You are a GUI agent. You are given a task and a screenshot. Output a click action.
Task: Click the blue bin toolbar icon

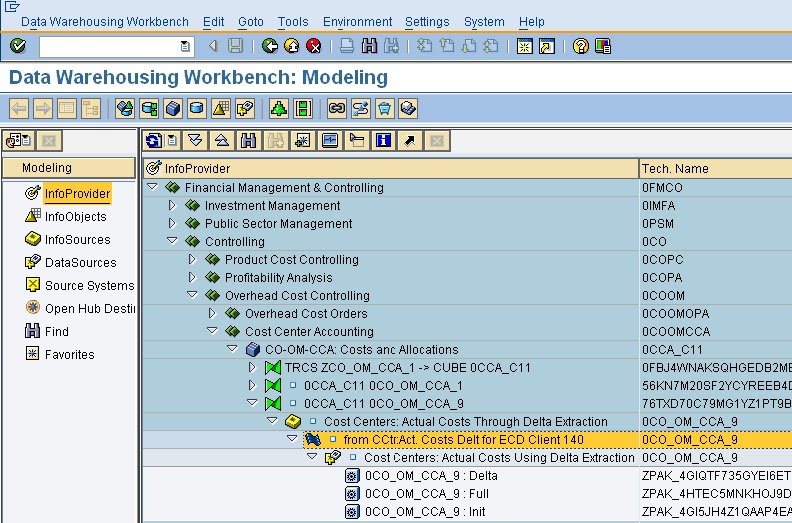[x=384, y=108]
